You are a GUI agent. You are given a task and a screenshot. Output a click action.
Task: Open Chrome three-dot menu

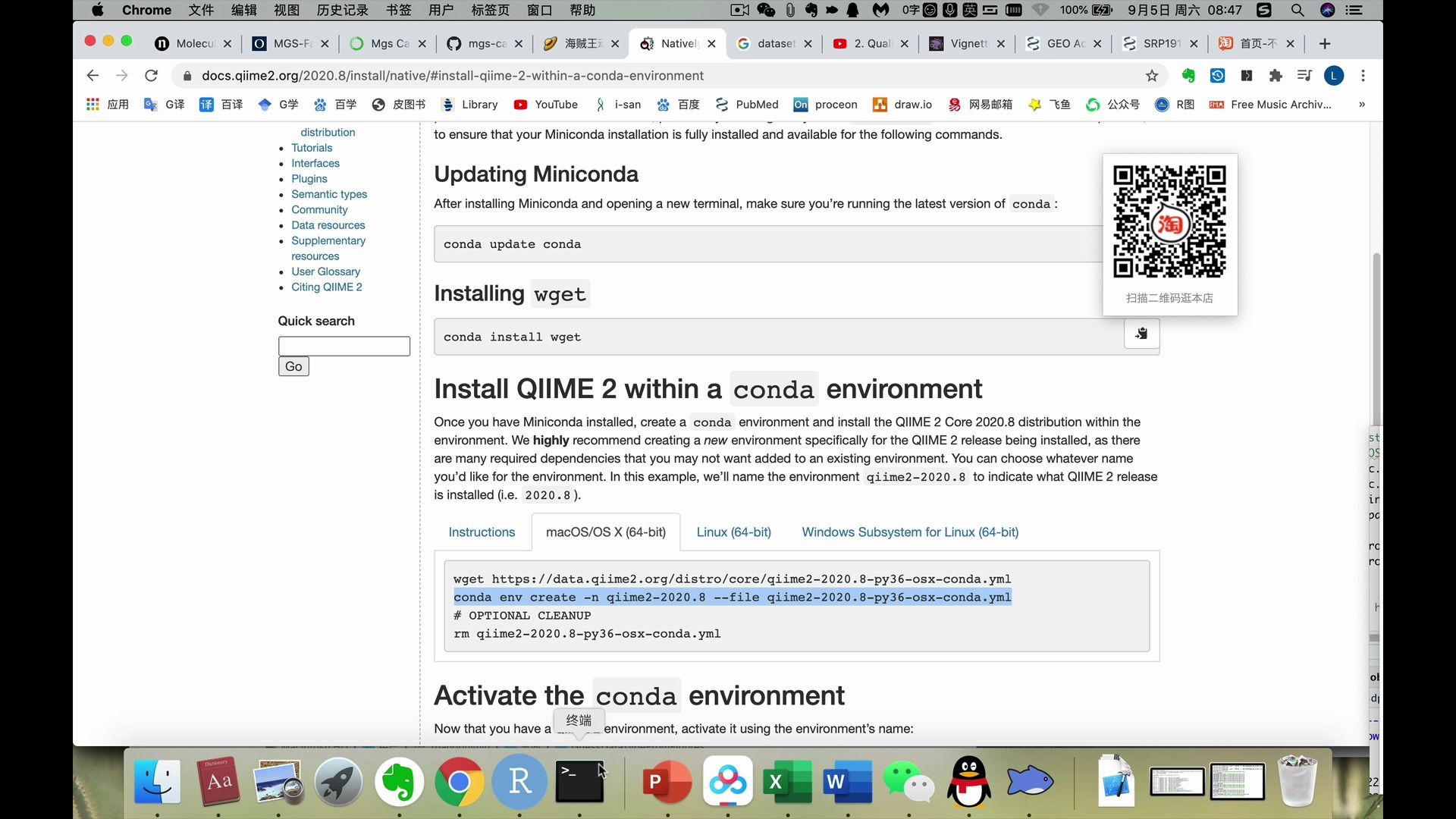click(x=1363, y=75)
